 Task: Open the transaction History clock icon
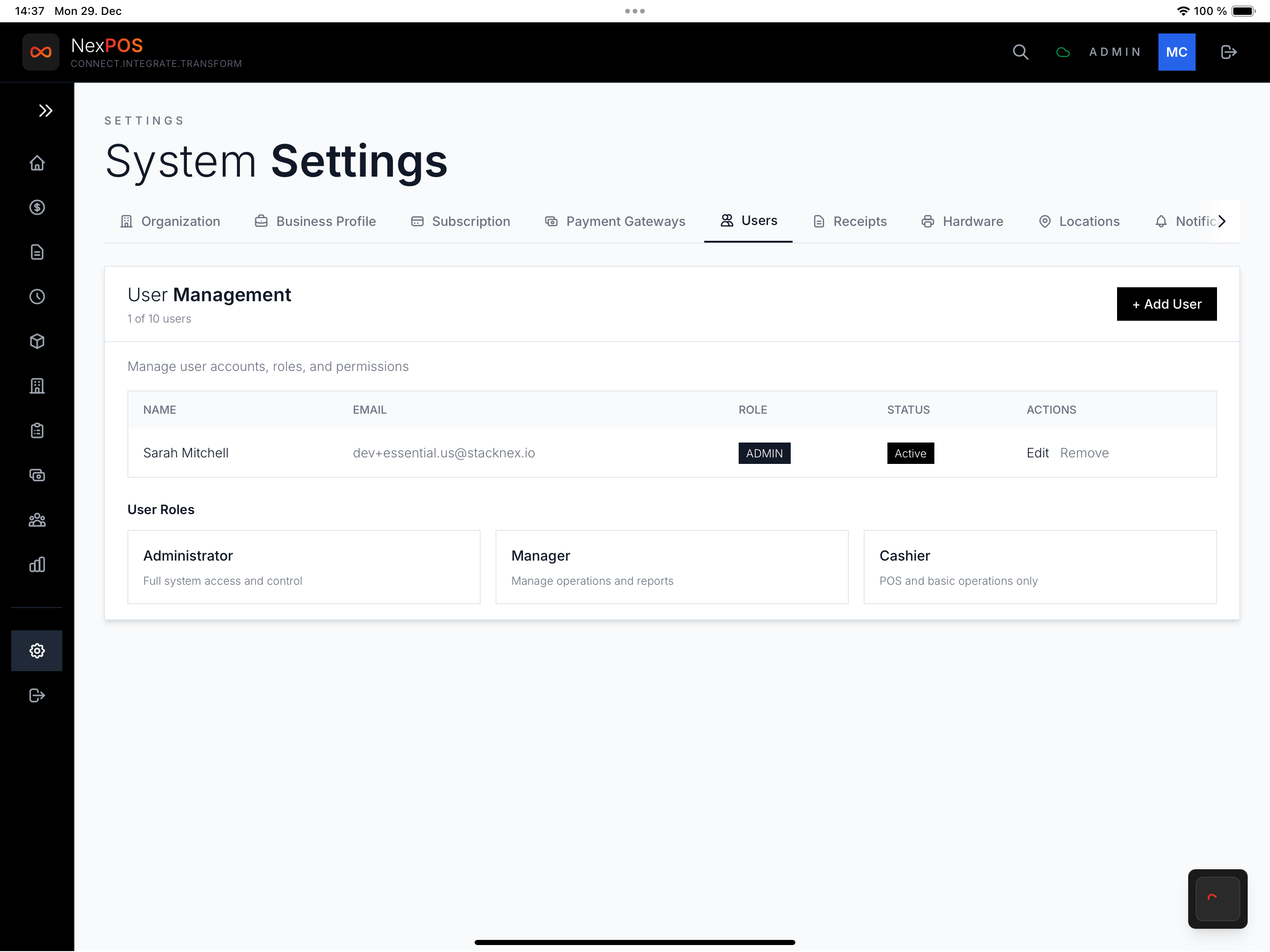[x=37, y=297]
